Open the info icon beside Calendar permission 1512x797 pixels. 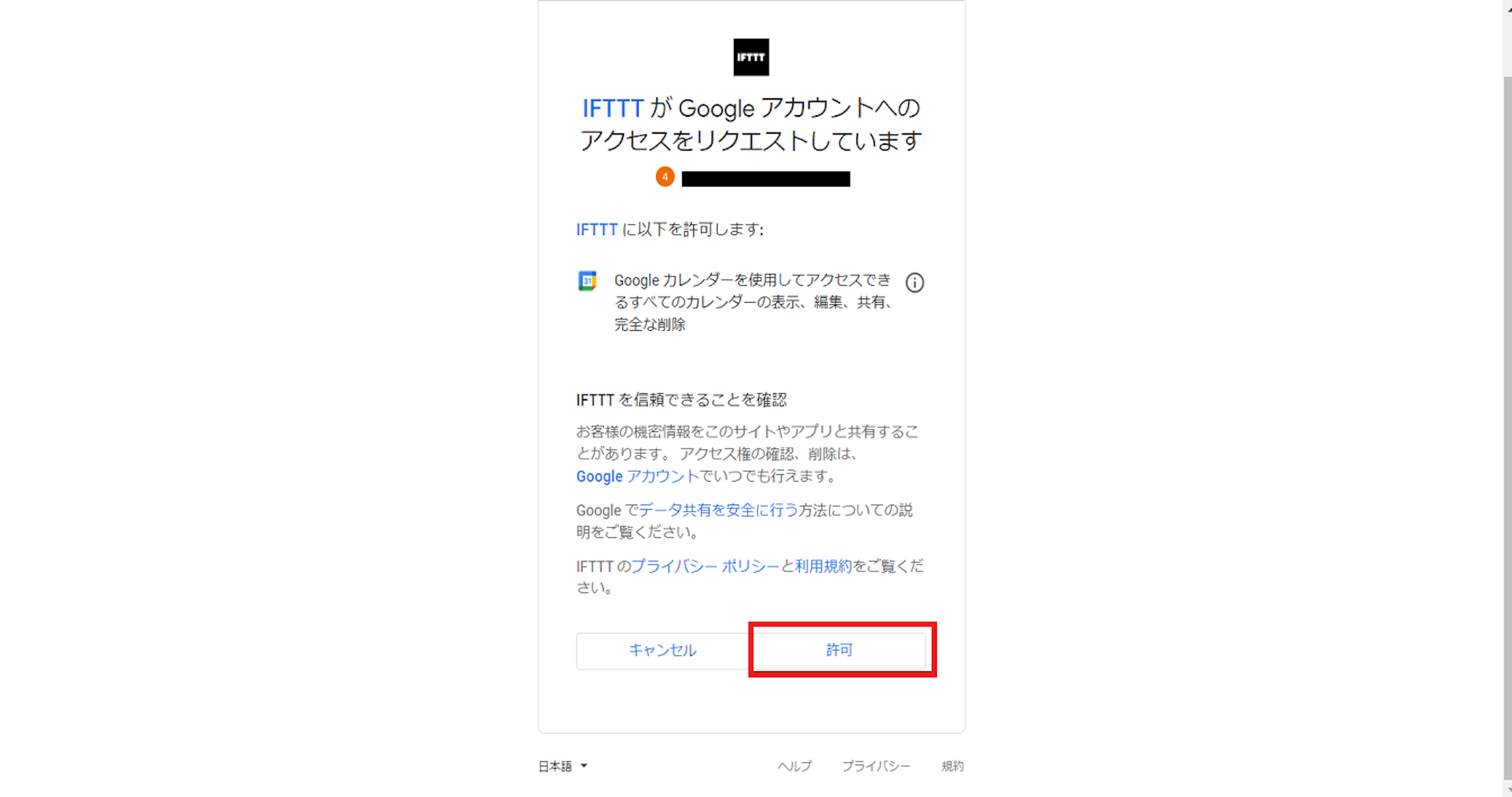point(914,282)
